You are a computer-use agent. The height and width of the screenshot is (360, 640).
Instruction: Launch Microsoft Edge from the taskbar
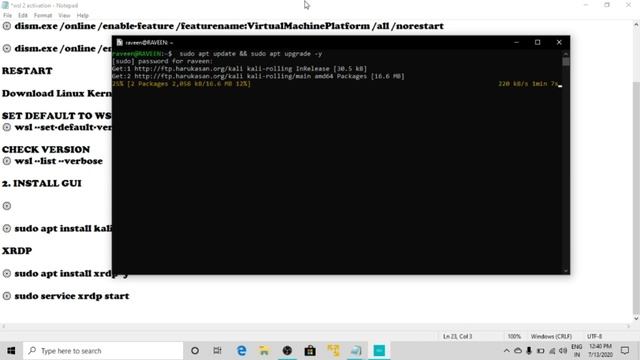241,351
